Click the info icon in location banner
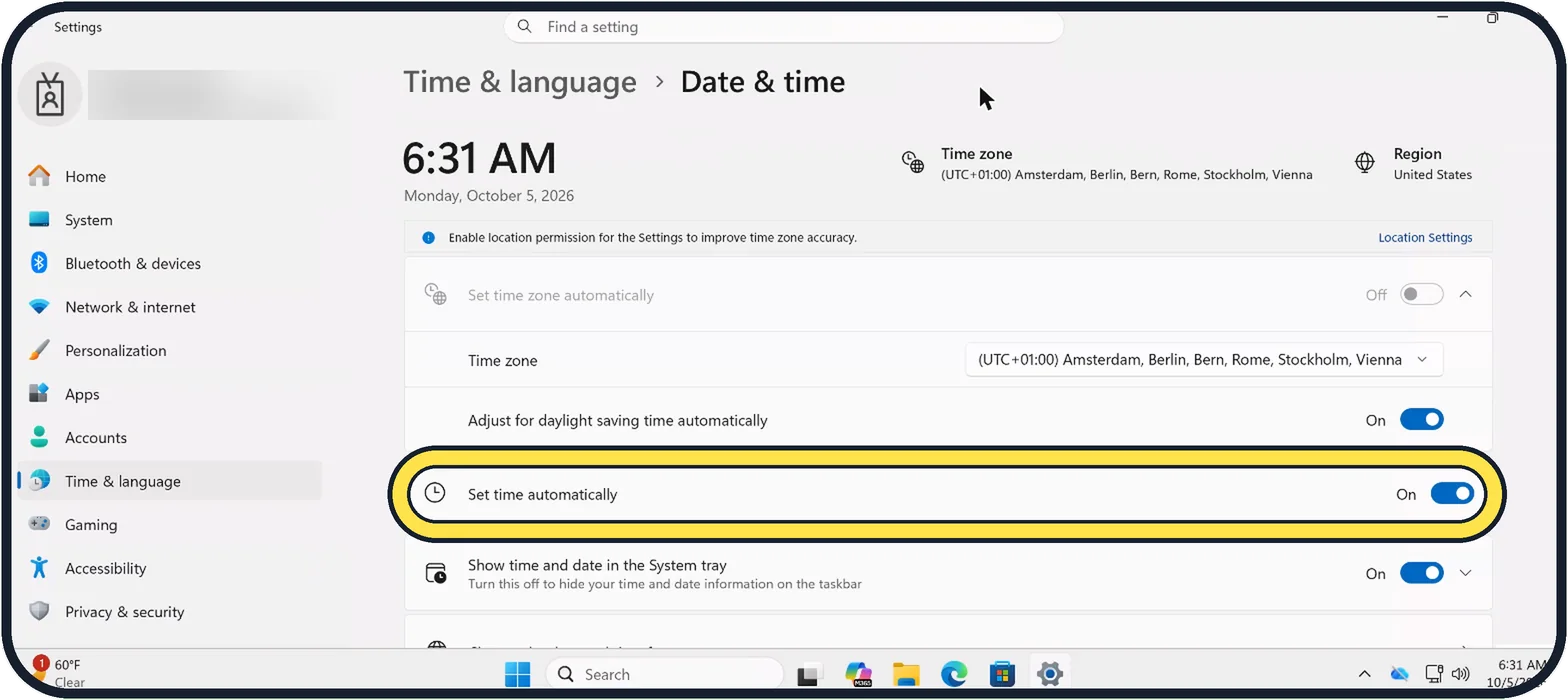The width and height of the screenshot is (1568, 700). pyautogui.click(x=428, y=238)
